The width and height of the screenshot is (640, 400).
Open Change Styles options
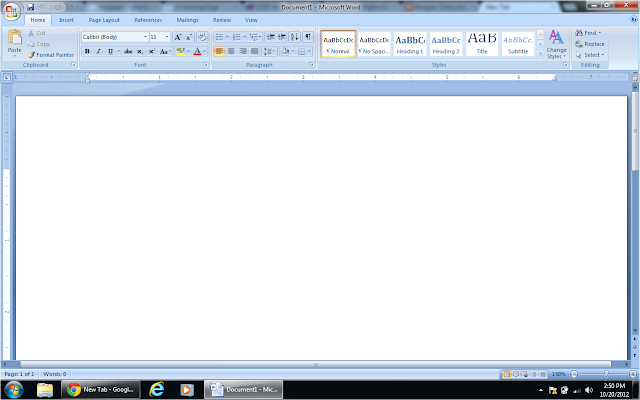point(556,44)
